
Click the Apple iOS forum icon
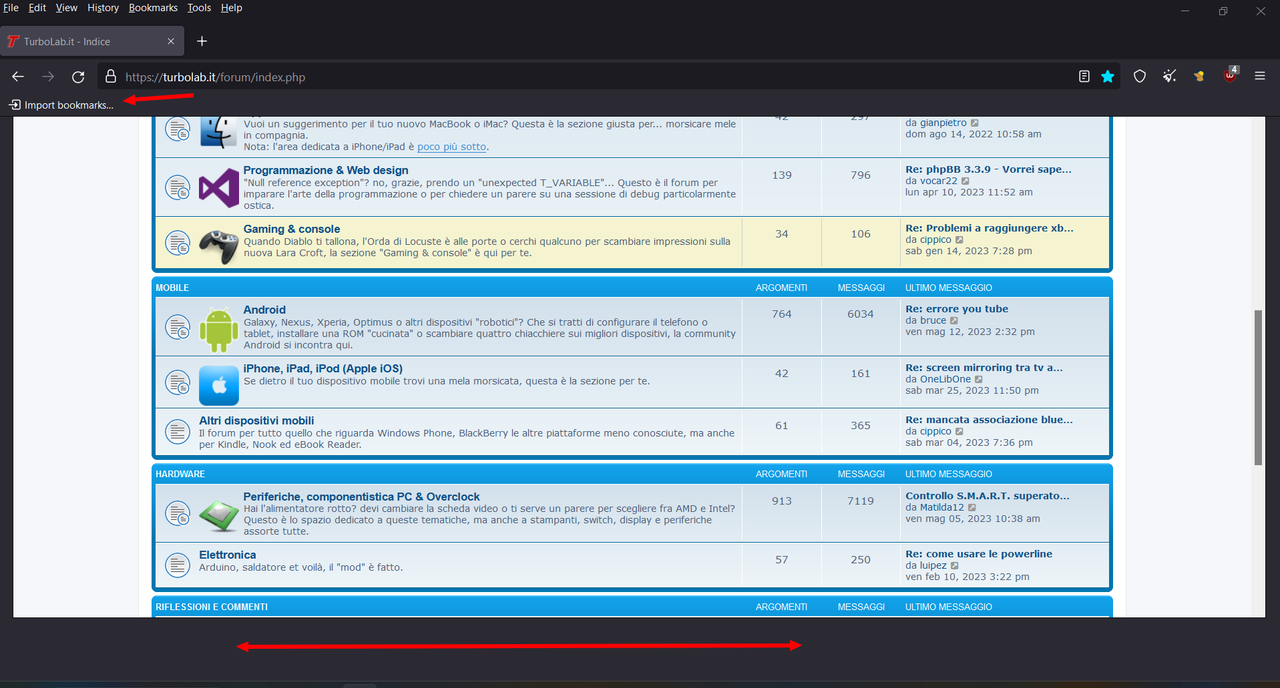tap(218, 385)
